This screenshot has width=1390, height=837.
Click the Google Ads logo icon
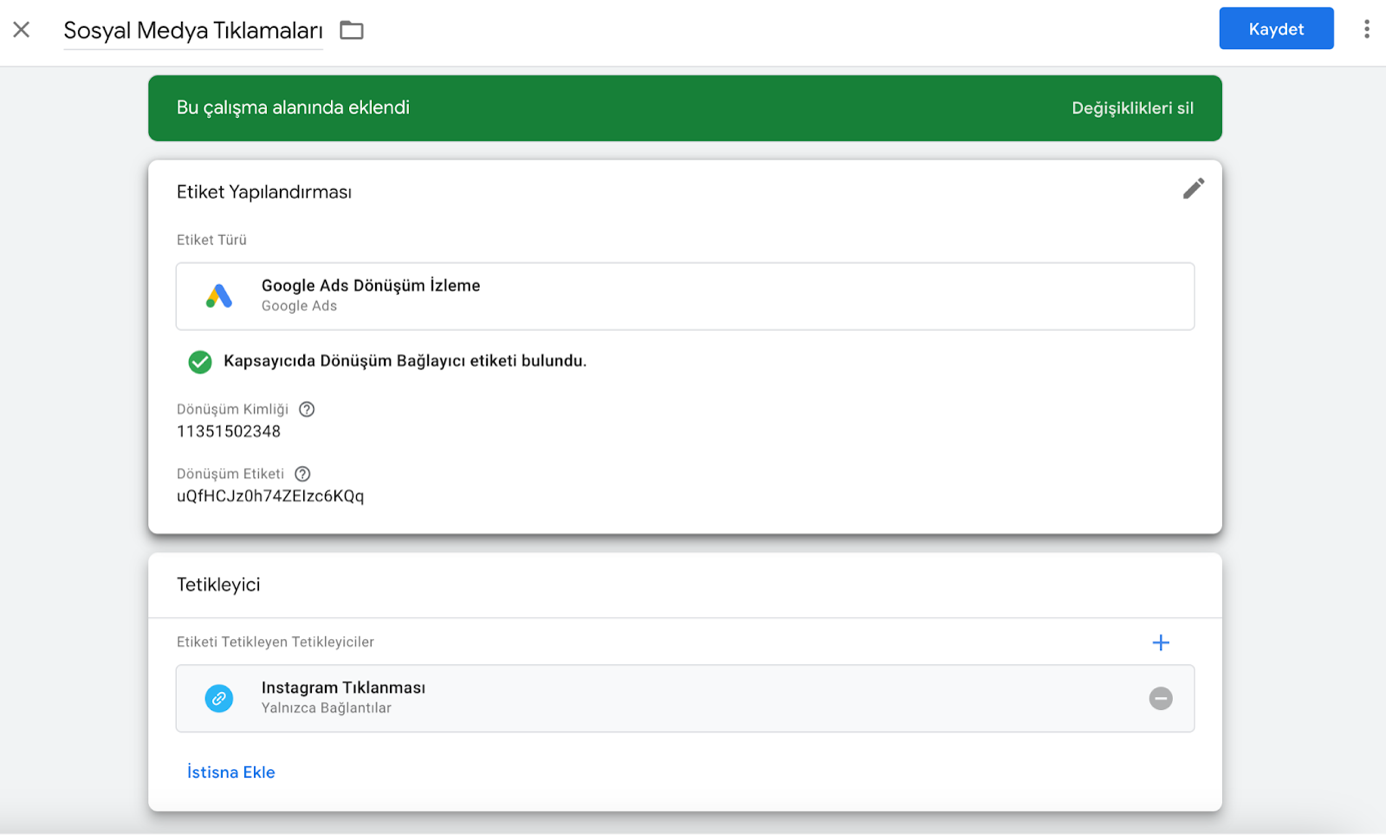[219, 296]
